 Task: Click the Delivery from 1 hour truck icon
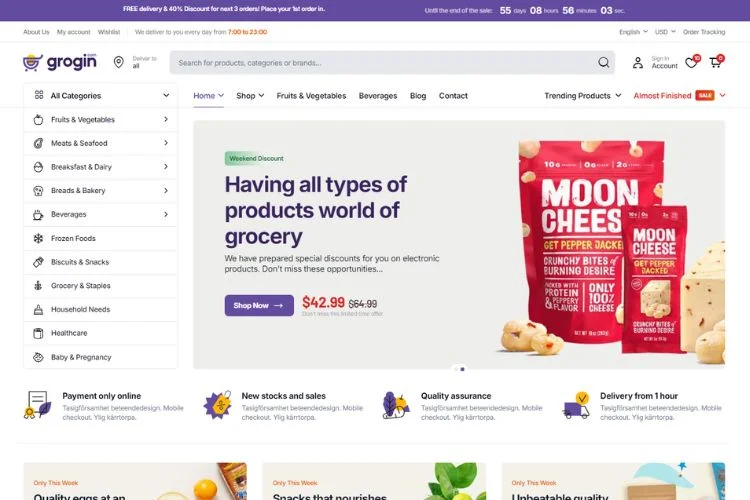pos(576,405)
